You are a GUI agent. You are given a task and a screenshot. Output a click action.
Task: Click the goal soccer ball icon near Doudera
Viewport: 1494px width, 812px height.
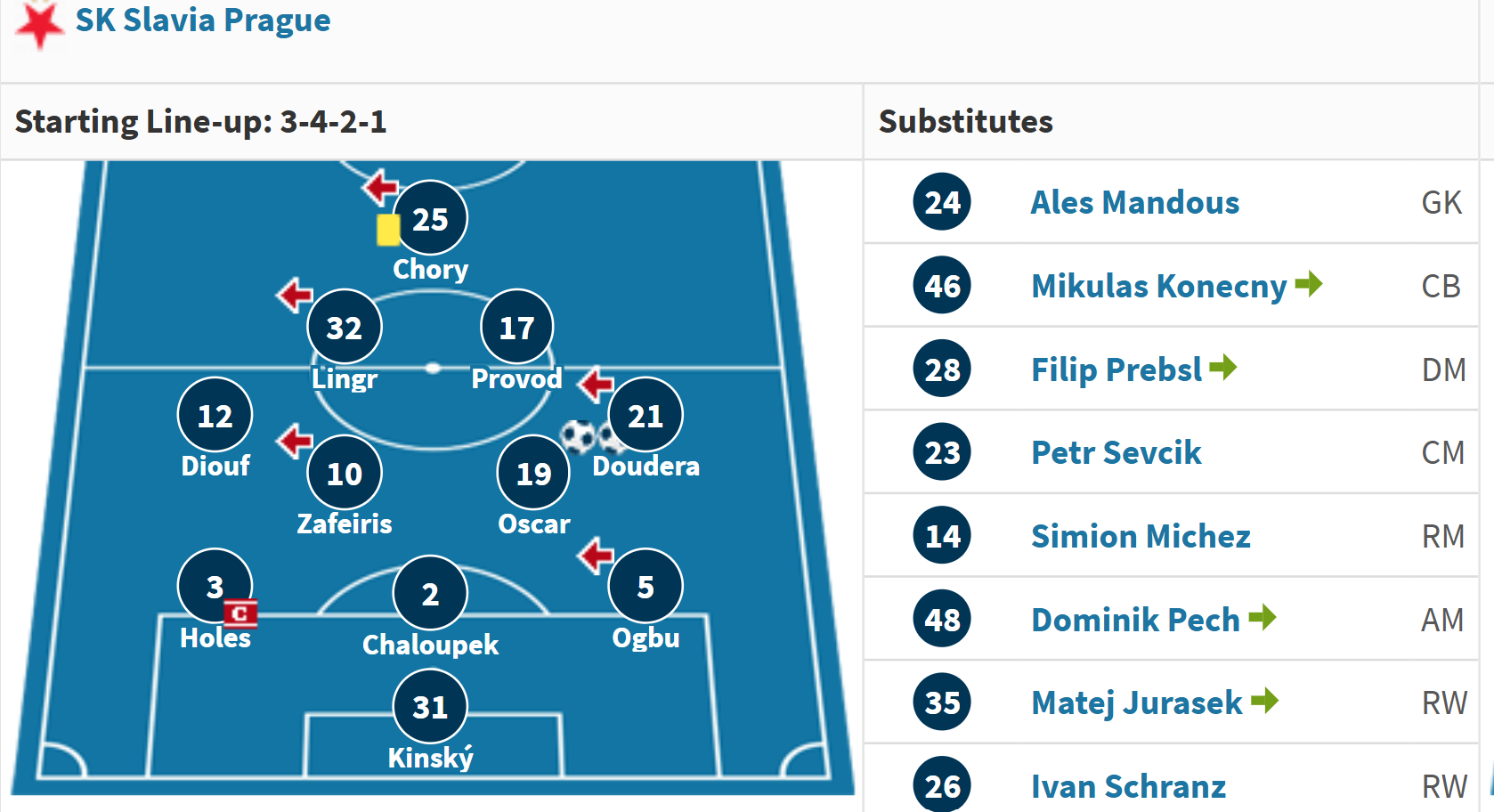pos(579,436)
